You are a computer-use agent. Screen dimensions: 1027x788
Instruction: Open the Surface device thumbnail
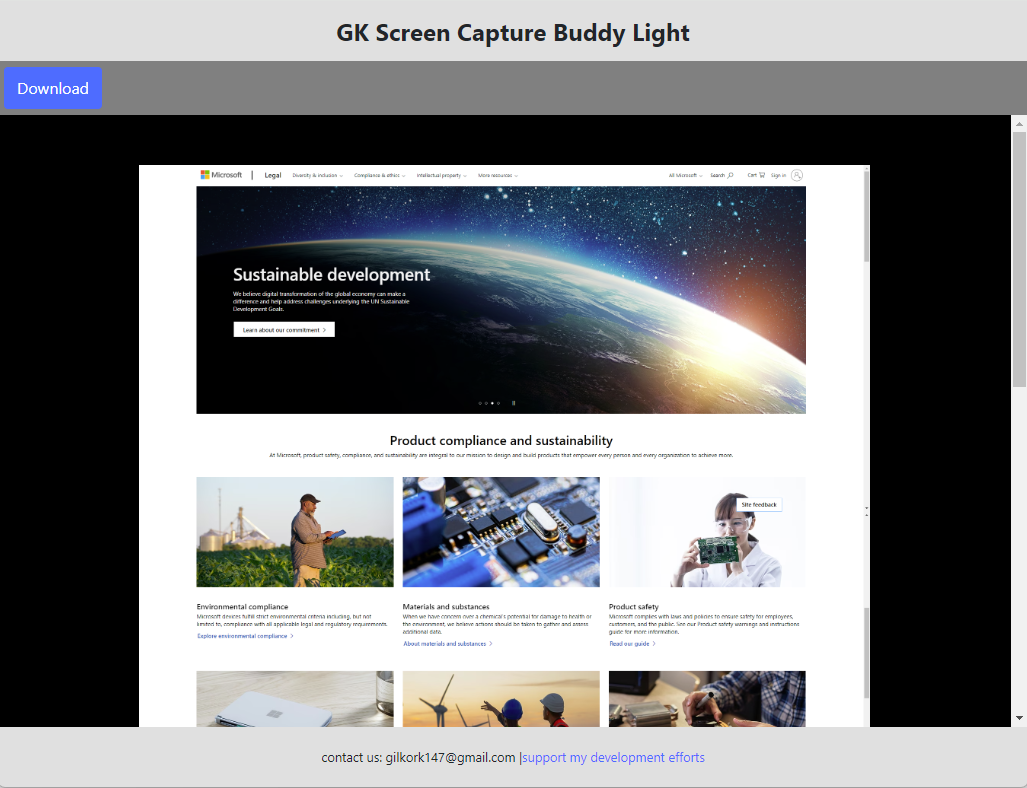[295, 699]
